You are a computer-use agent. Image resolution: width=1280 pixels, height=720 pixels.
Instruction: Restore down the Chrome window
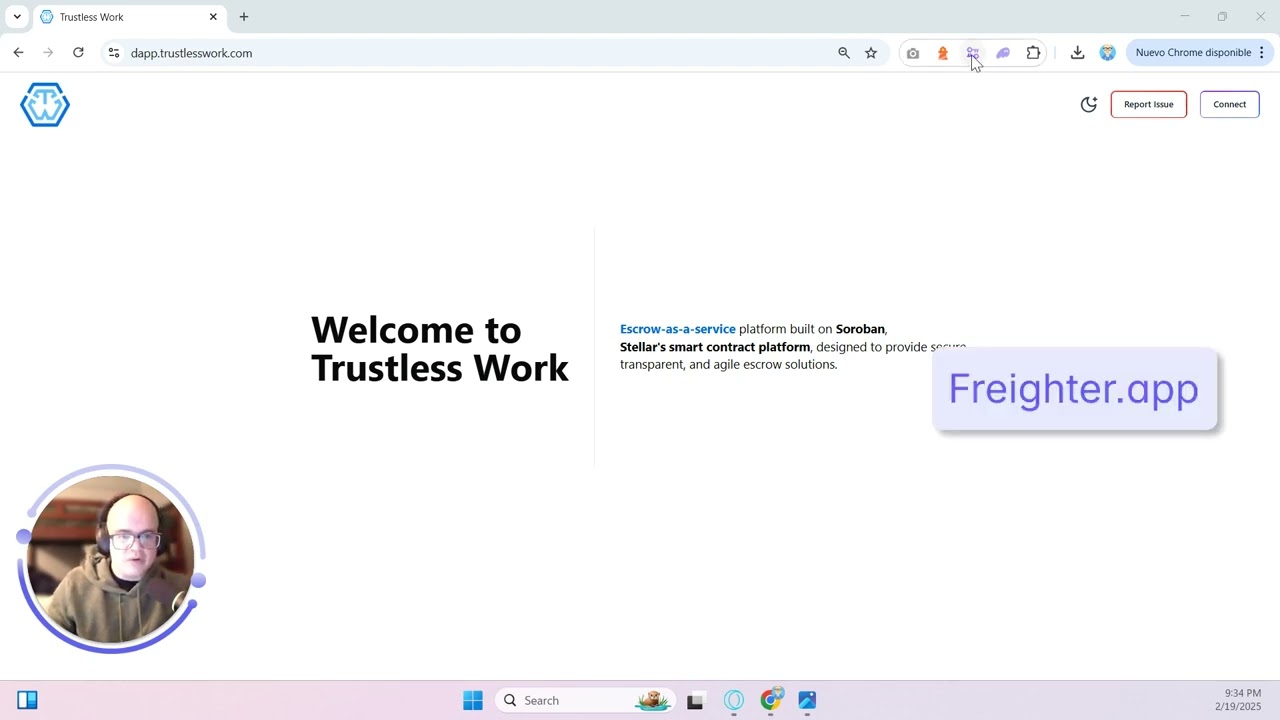[1222, 17]
